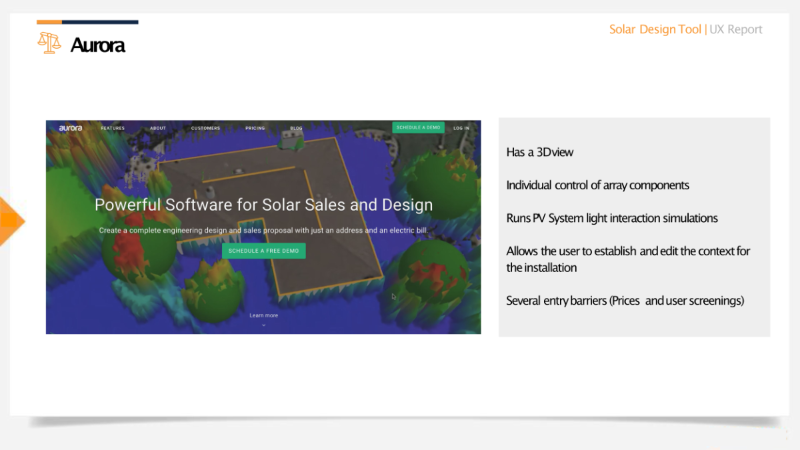
Task: Click the aurora logo in website screenshot
Action: pyautogui.click(x=70, y=128)
